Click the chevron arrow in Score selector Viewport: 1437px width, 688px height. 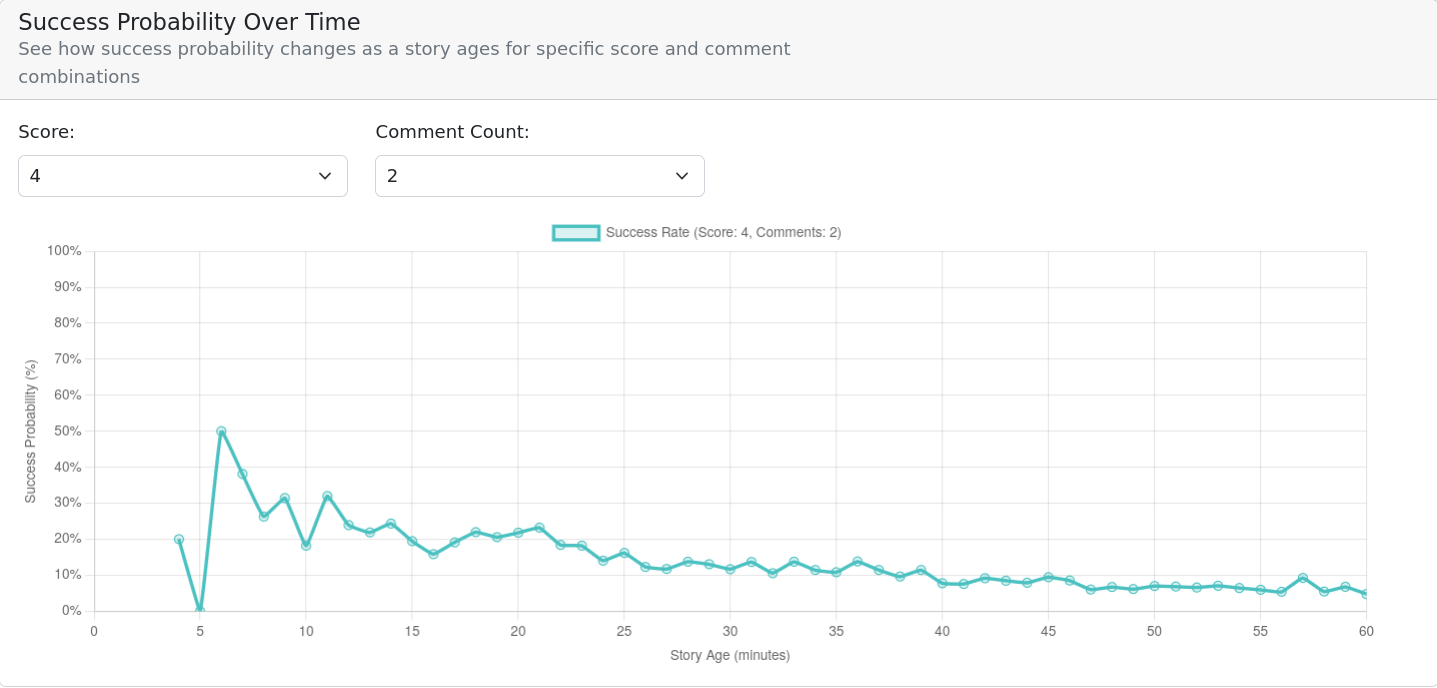pyautogui.click(x=325, y=176)
